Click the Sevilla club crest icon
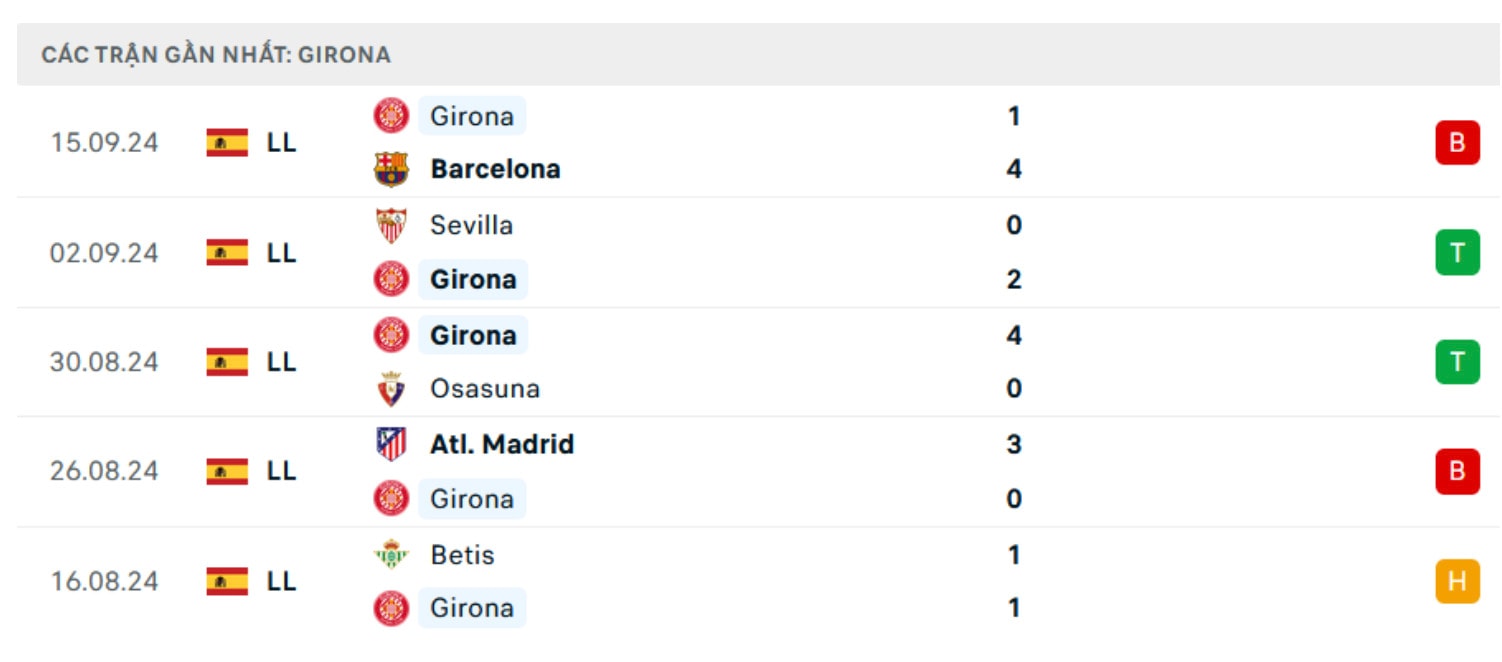The image size is (1502, 662). coord(391,225)
